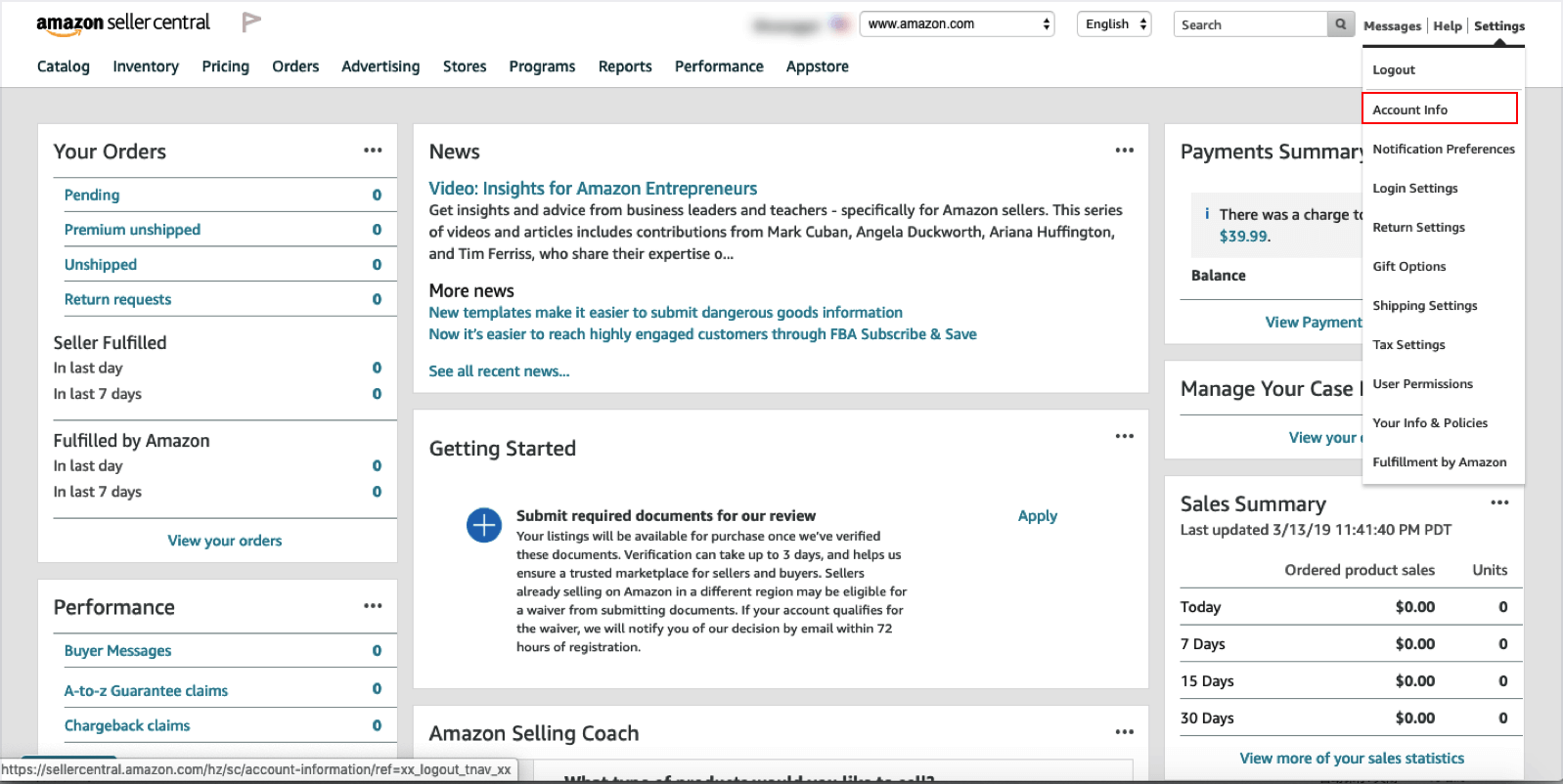This screenshot has width=1563, height=784.
Task: Click View more of your sales statistics
Action: (1352, 759)
